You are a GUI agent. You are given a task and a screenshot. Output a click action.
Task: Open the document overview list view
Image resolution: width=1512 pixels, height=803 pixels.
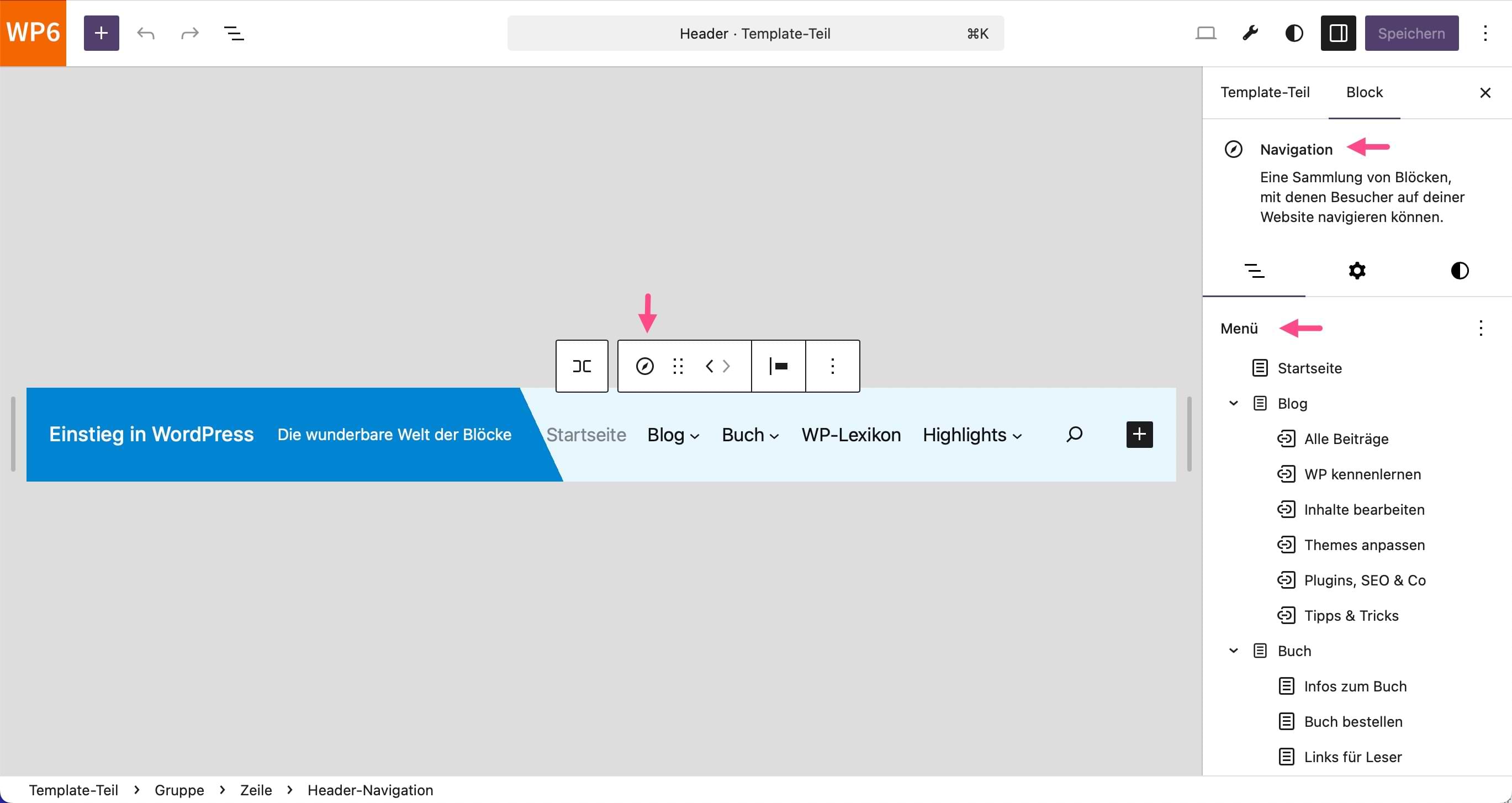(x=234, y=34)
